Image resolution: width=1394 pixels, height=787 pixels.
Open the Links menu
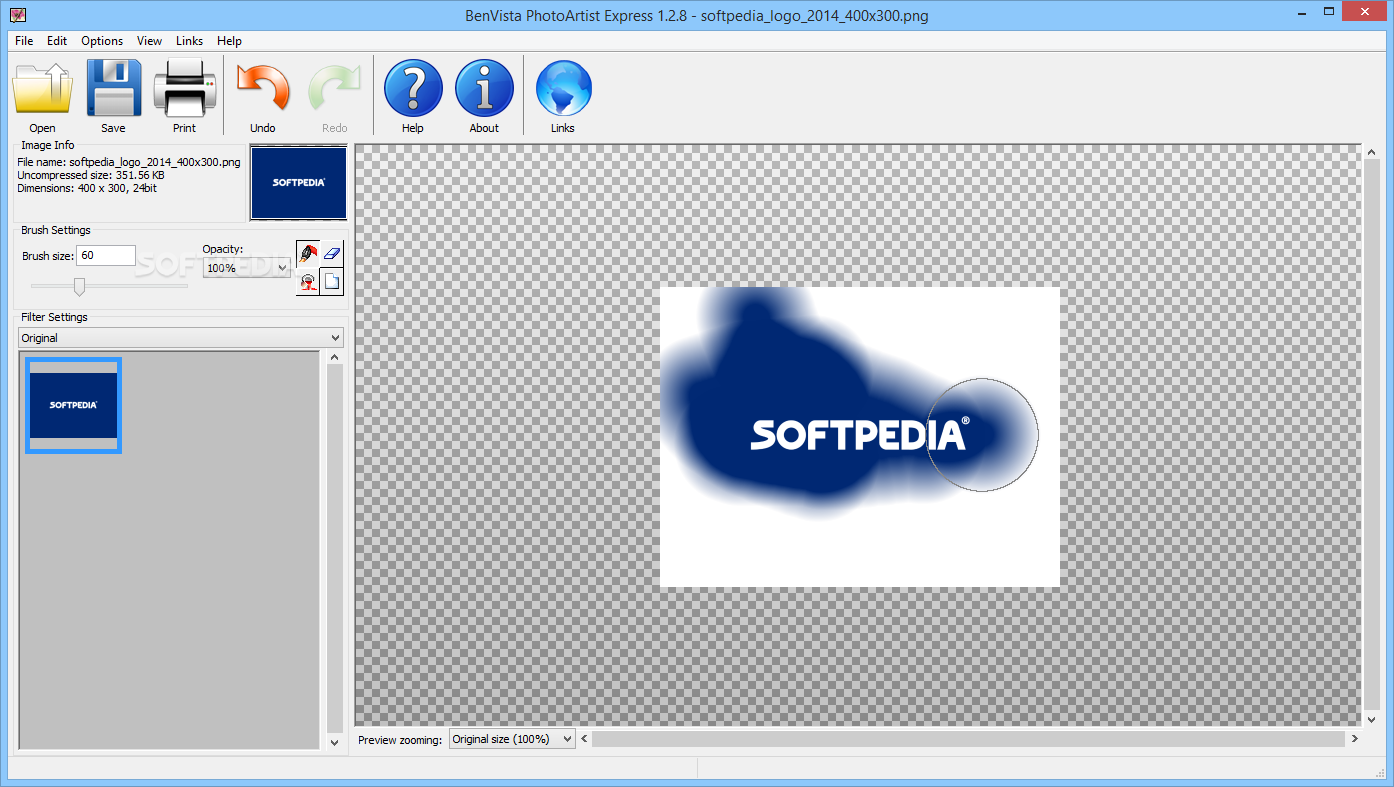tap(189, 41)
